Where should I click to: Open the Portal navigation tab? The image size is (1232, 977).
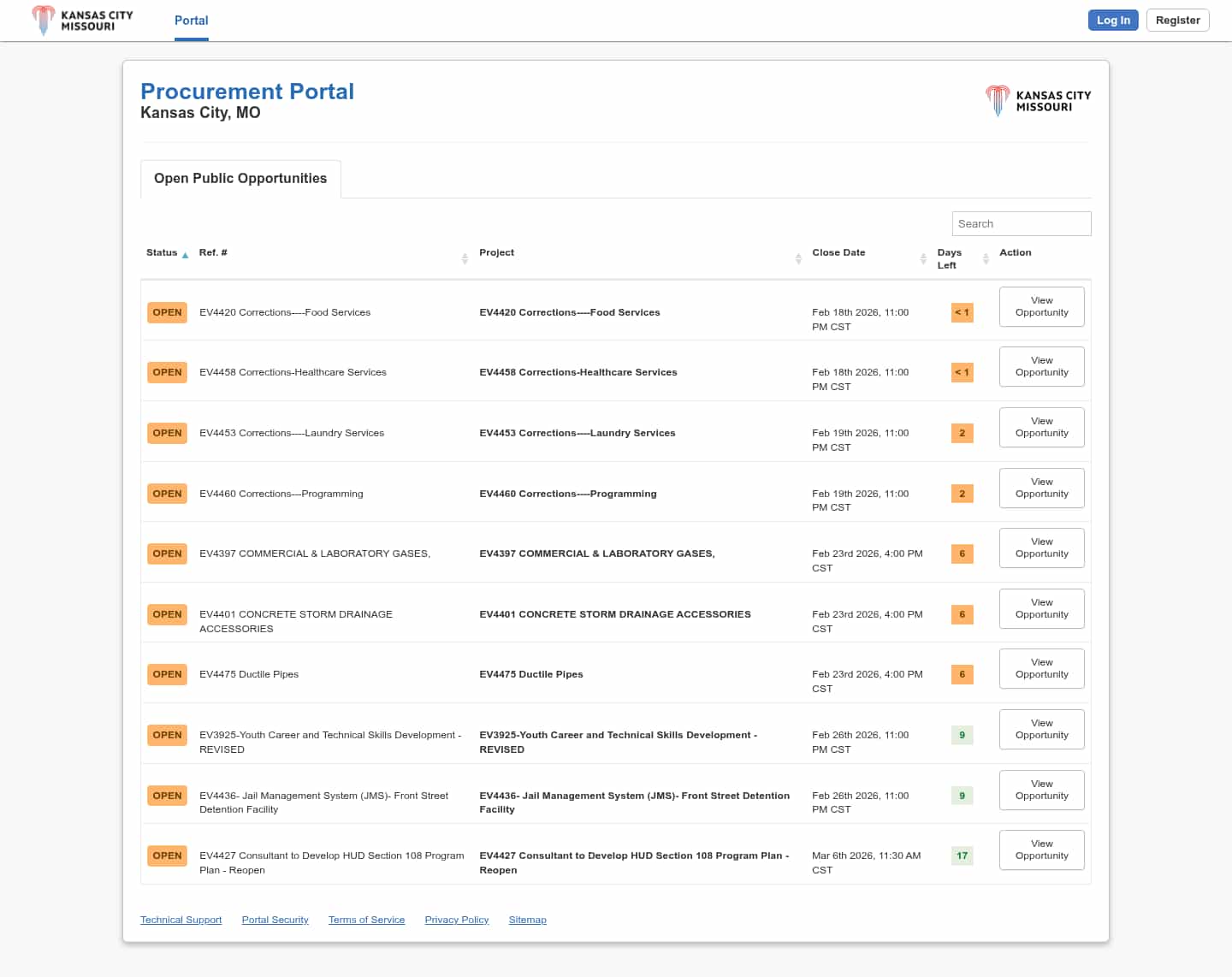[x=191, y=21]
